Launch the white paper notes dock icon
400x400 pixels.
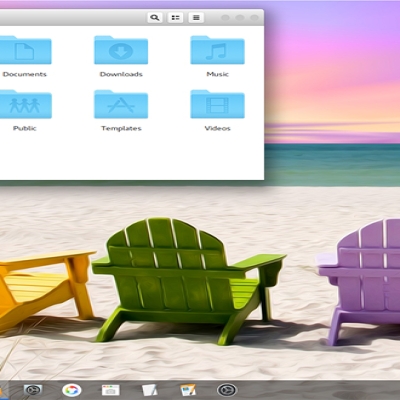150,390
